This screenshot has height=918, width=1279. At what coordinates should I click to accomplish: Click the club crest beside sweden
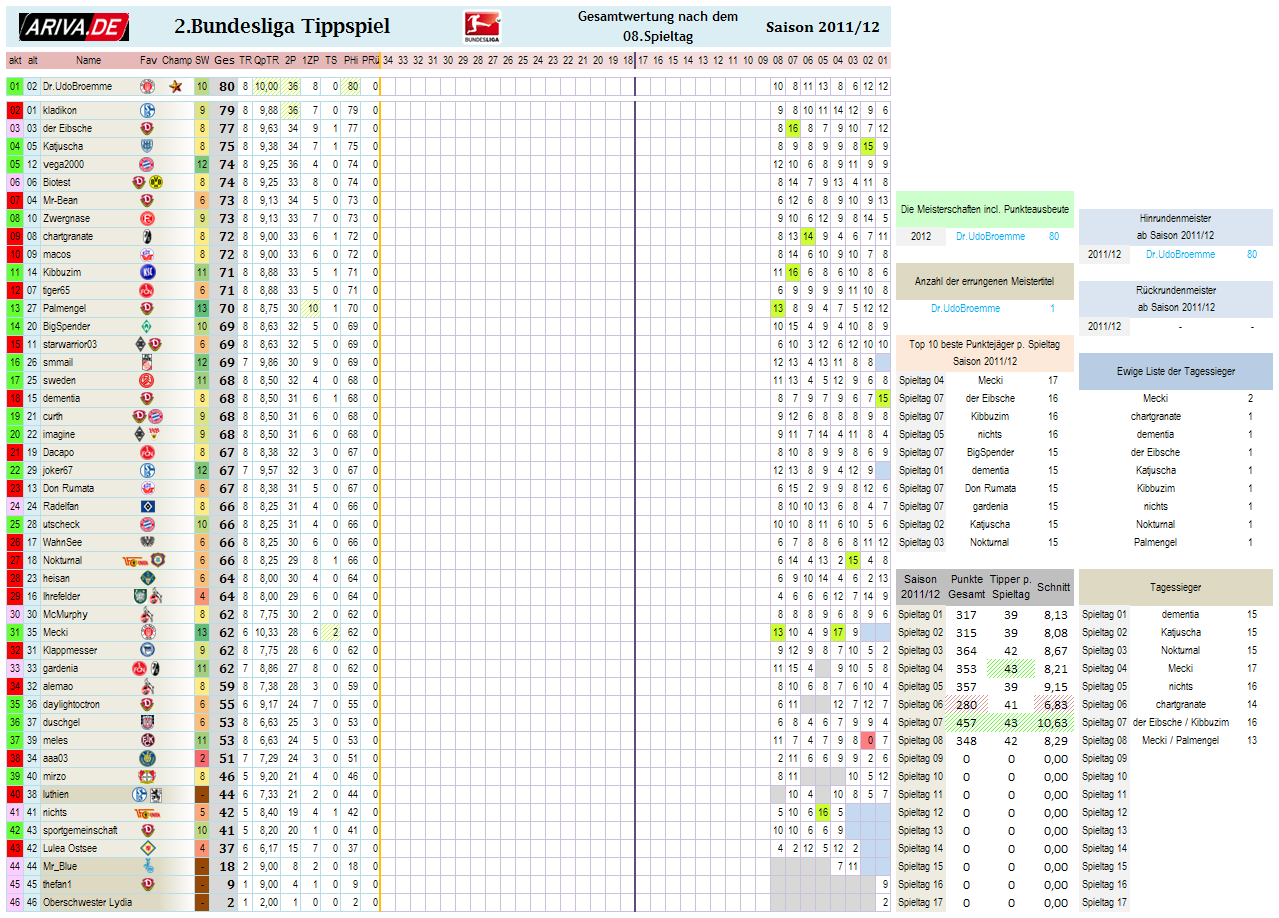(147, 381)
